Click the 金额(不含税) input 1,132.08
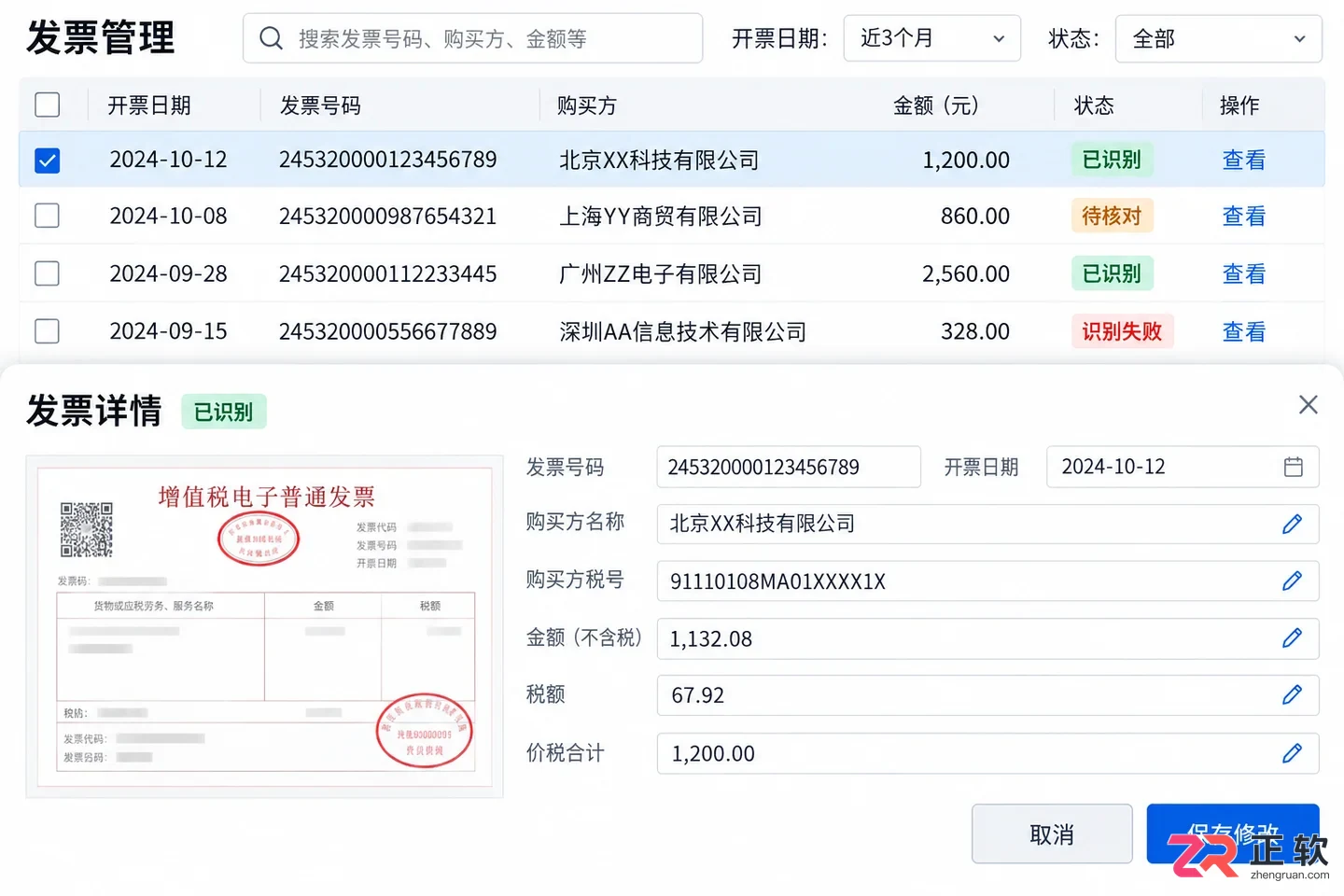 987,638
